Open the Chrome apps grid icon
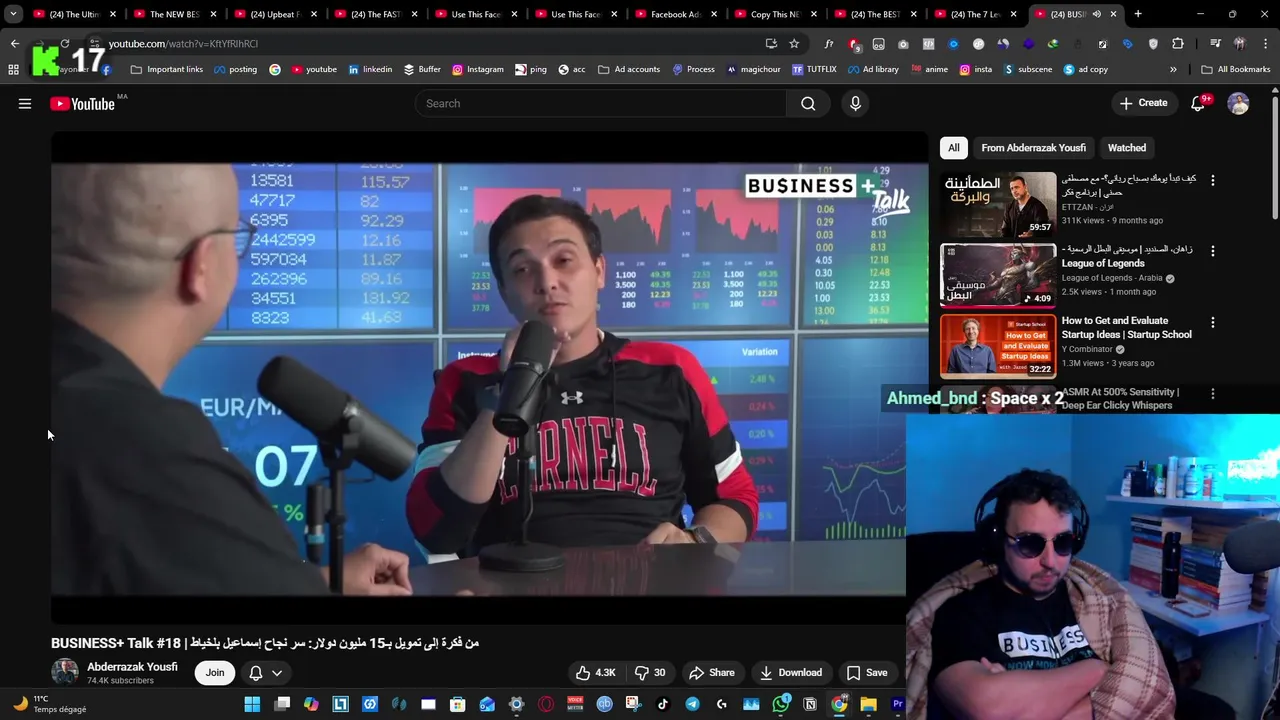This screenshot has width=1280, height=720. [x=13, y=69]
